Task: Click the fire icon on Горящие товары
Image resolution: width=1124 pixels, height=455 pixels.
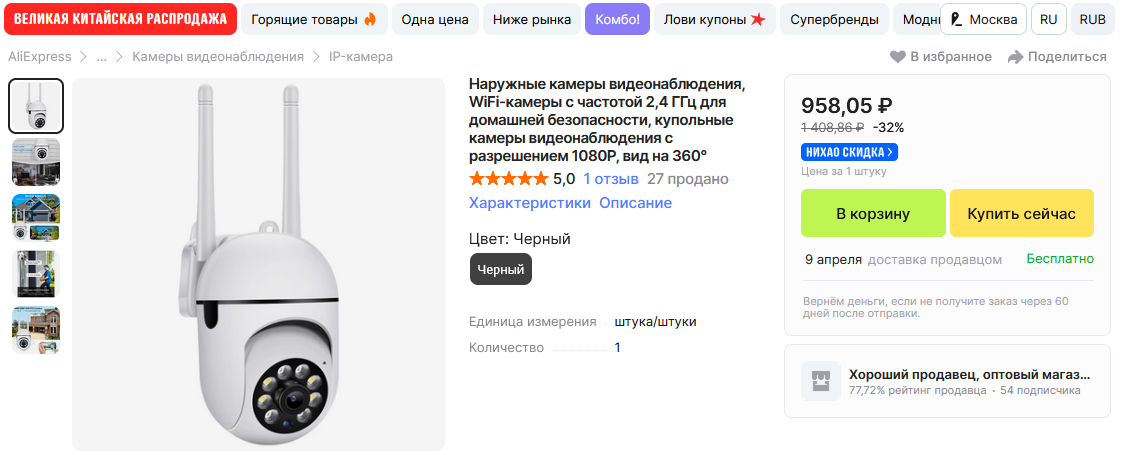Action: click(x=370, y=20)
